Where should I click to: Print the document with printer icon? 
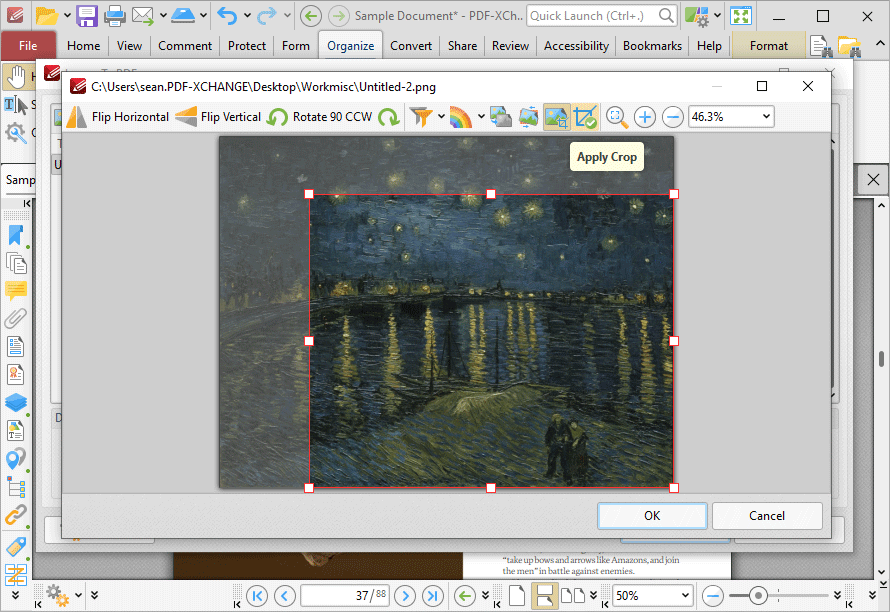(115, 16)
